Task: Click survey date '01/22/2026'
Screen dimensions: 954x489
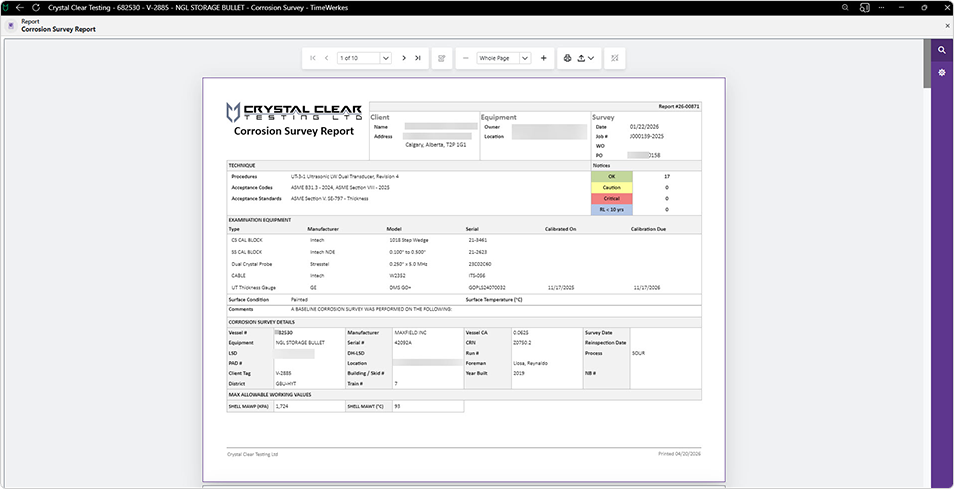Action: pyautogui.click(x=643, y=127)
